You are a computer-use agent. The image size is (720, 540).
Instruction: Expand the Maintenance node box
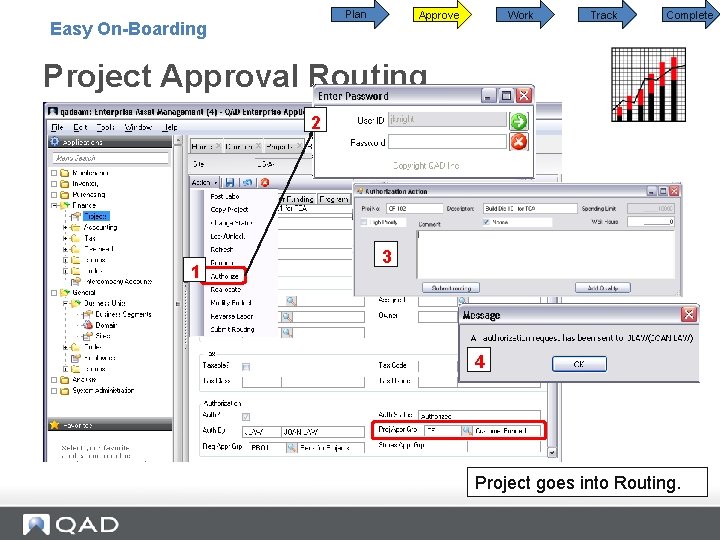[54, 173]
